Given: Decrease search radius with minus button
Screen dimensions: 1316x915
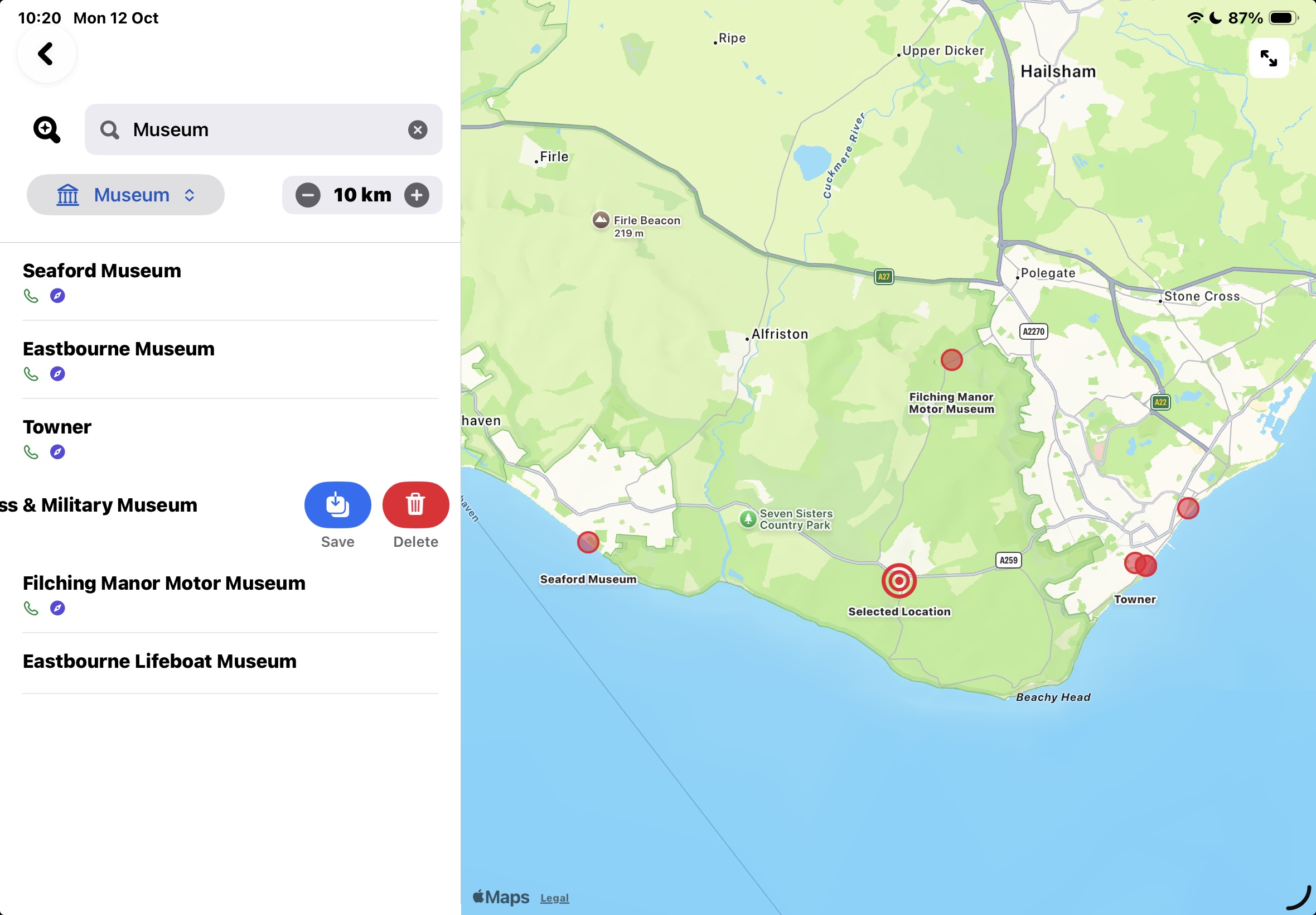Looking at the screenshot, I should (x=308, y=195).
